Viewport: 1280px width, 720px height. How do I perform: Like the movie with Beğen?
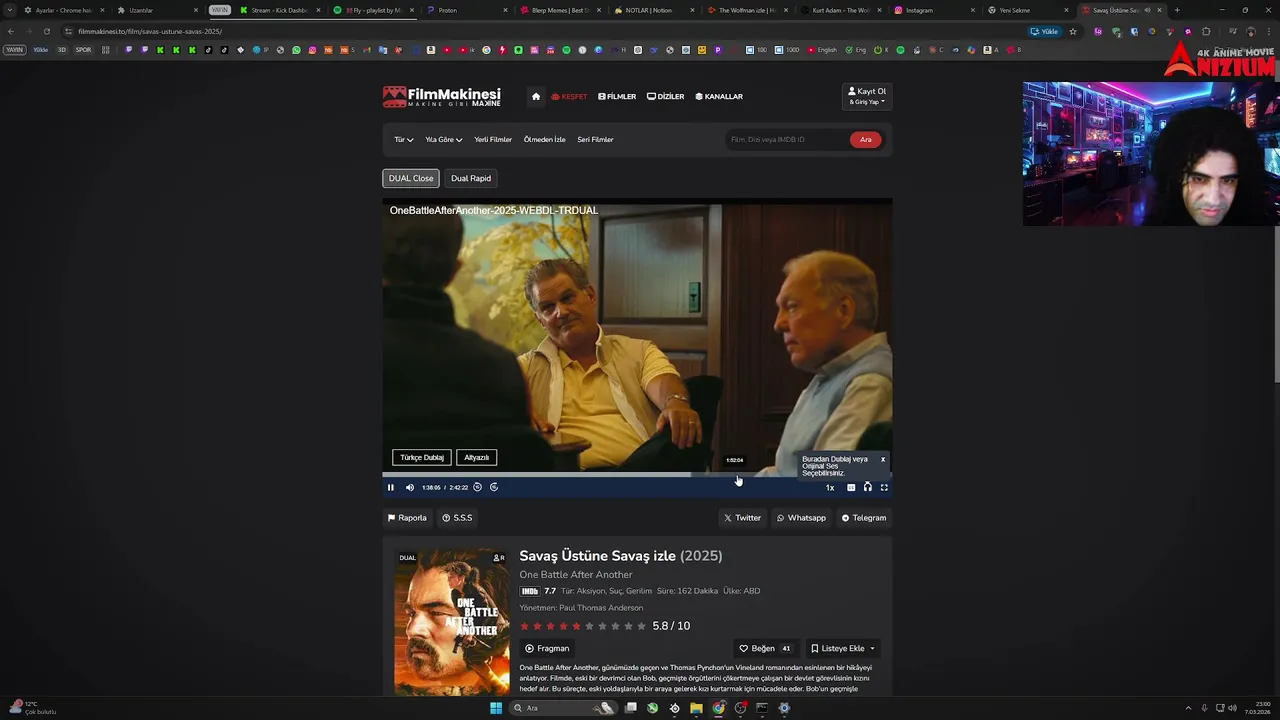pos(765,649)
